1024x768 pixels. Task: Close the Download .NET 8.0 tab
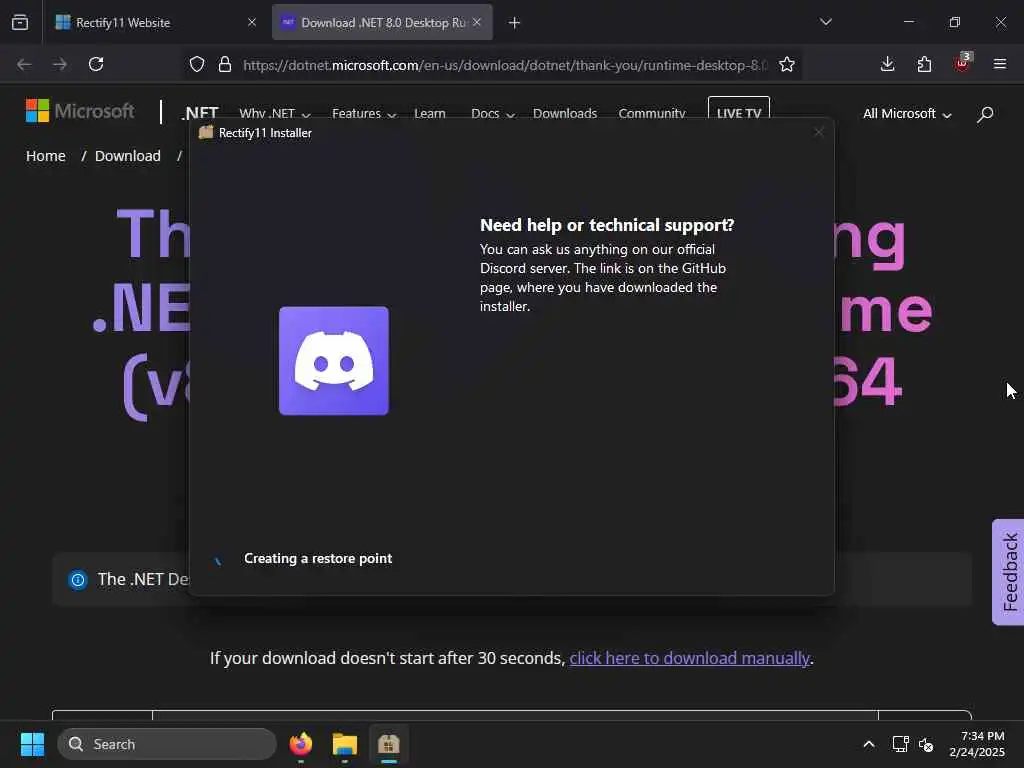click(x=477, y=22)
